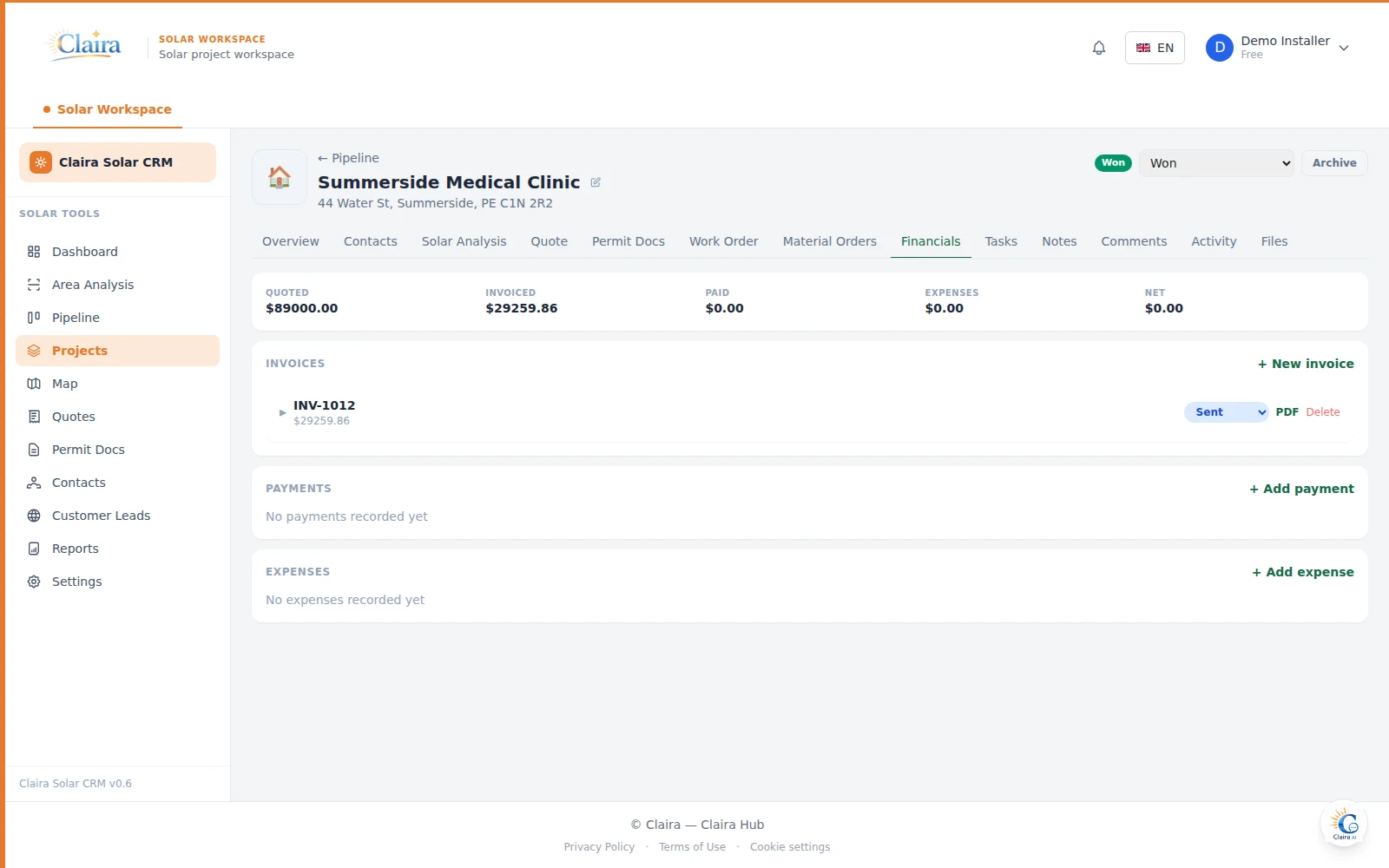Click the Pipeline sidebar icon
The image size is (1389, 868).
pos(34,318)
